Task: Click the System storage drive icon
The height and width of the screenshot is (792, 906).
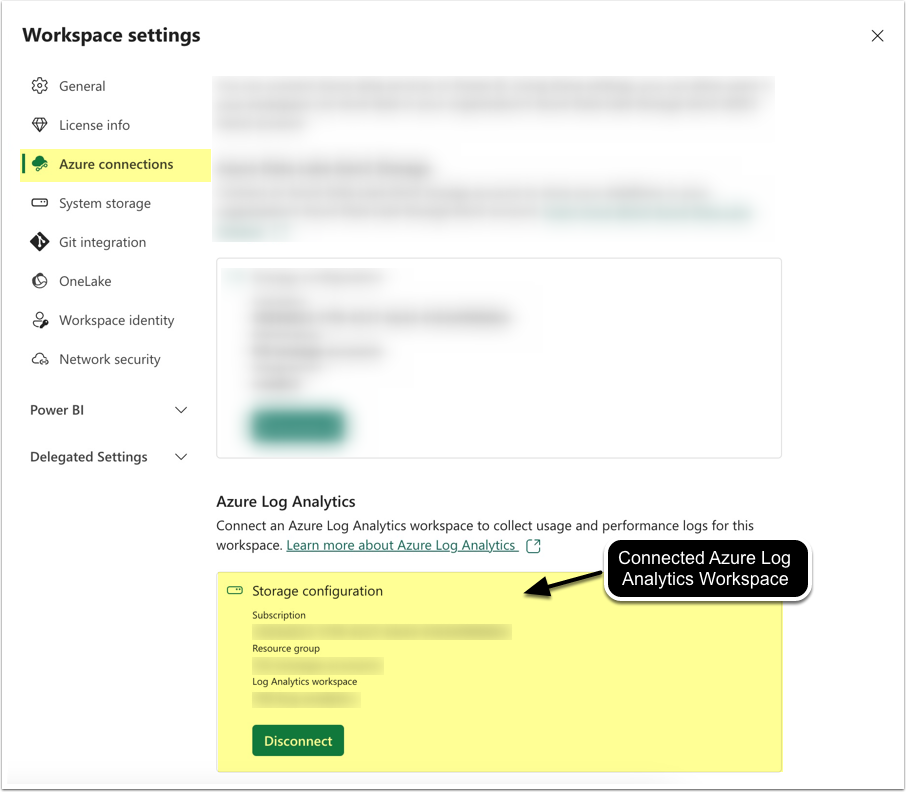Action: click(39, 203)
